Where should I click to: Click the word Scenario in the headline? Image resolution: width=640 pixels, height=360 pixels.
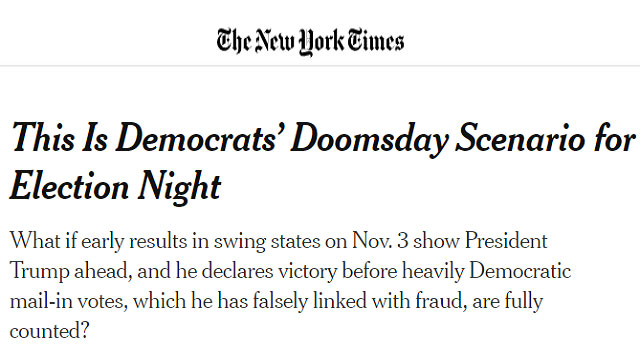(521, 137)
